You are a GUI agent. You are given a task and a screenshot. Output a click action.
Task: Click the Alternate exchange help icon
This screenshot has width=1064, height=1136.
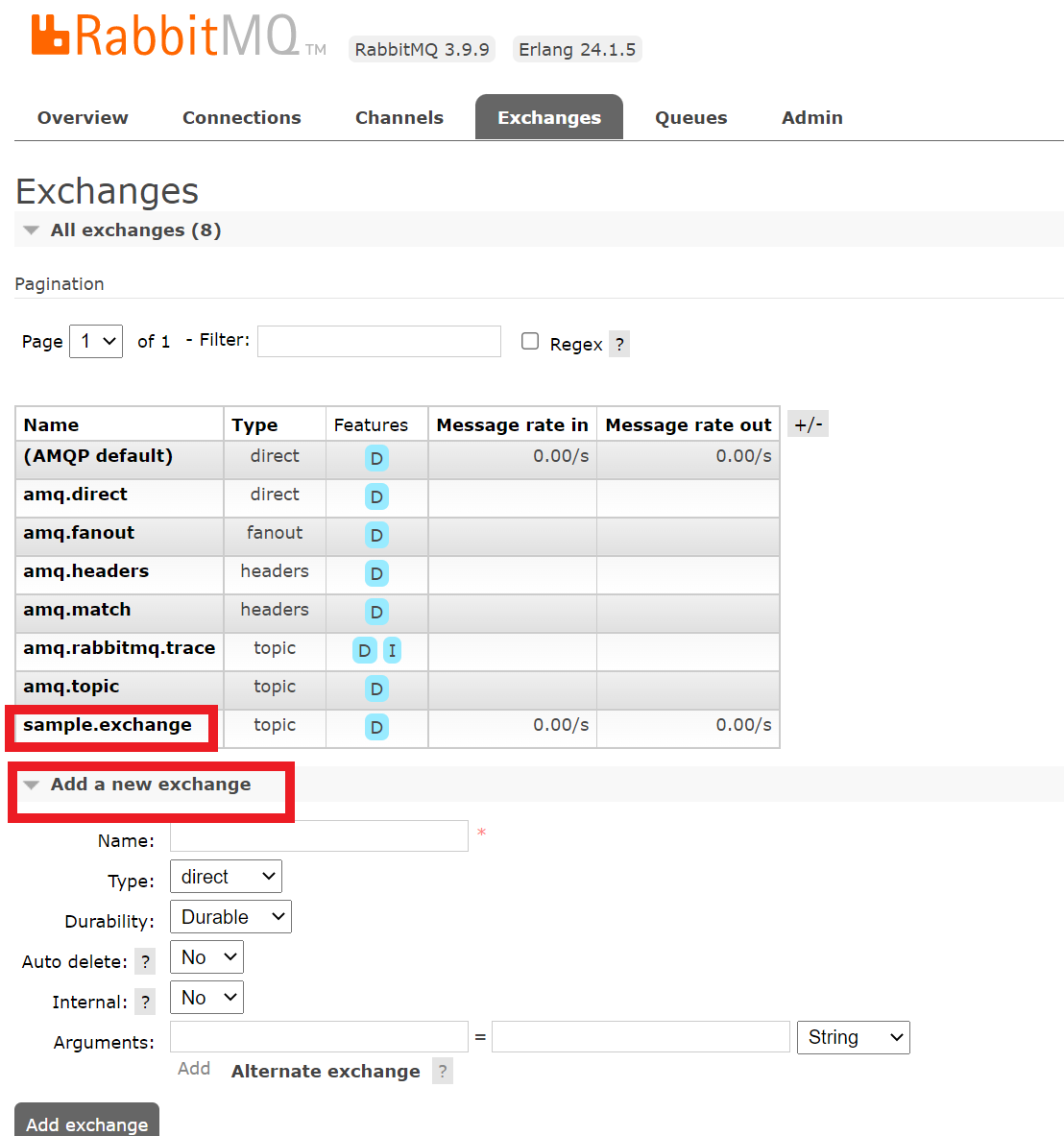(x=442, y=1072)
